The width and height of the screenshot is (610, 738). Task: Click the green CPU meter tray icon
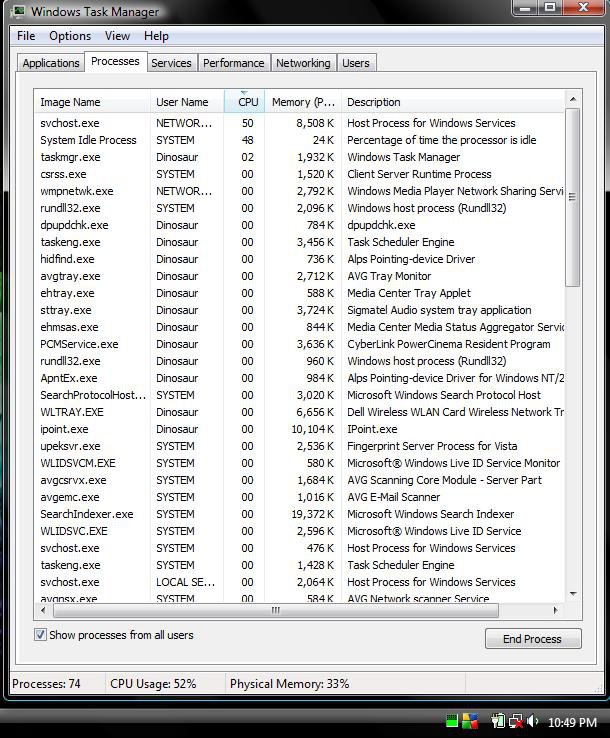[451, 721]
